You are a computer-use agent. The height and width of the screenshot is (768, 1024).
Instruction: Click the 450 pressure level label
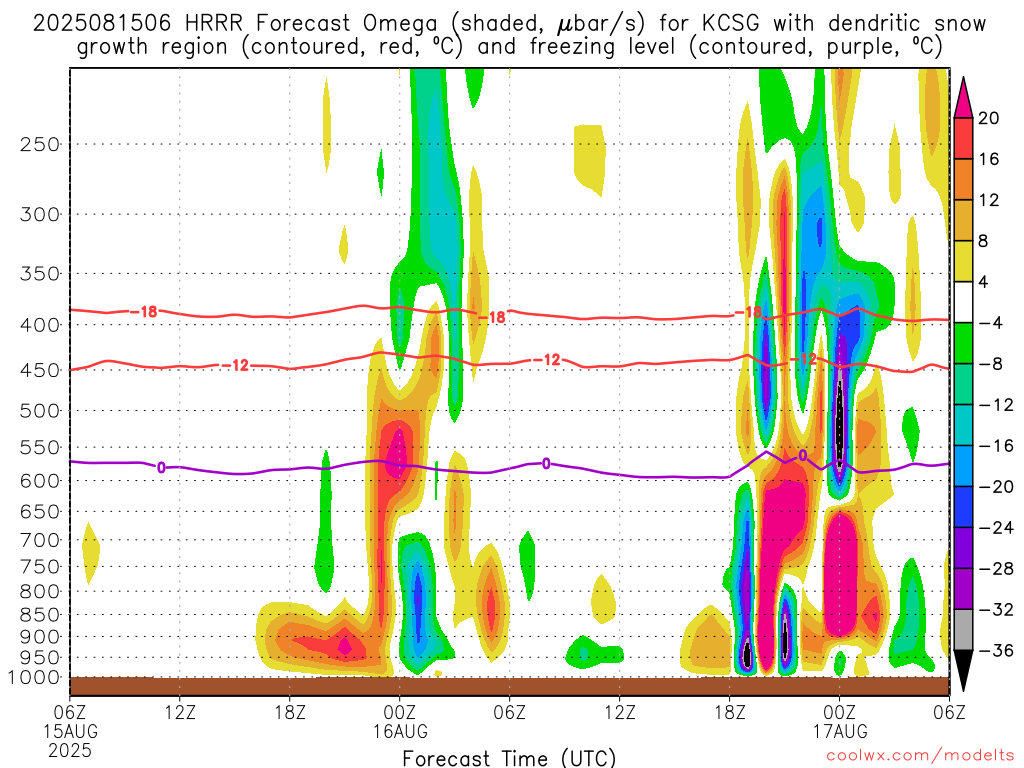[39, 370]
